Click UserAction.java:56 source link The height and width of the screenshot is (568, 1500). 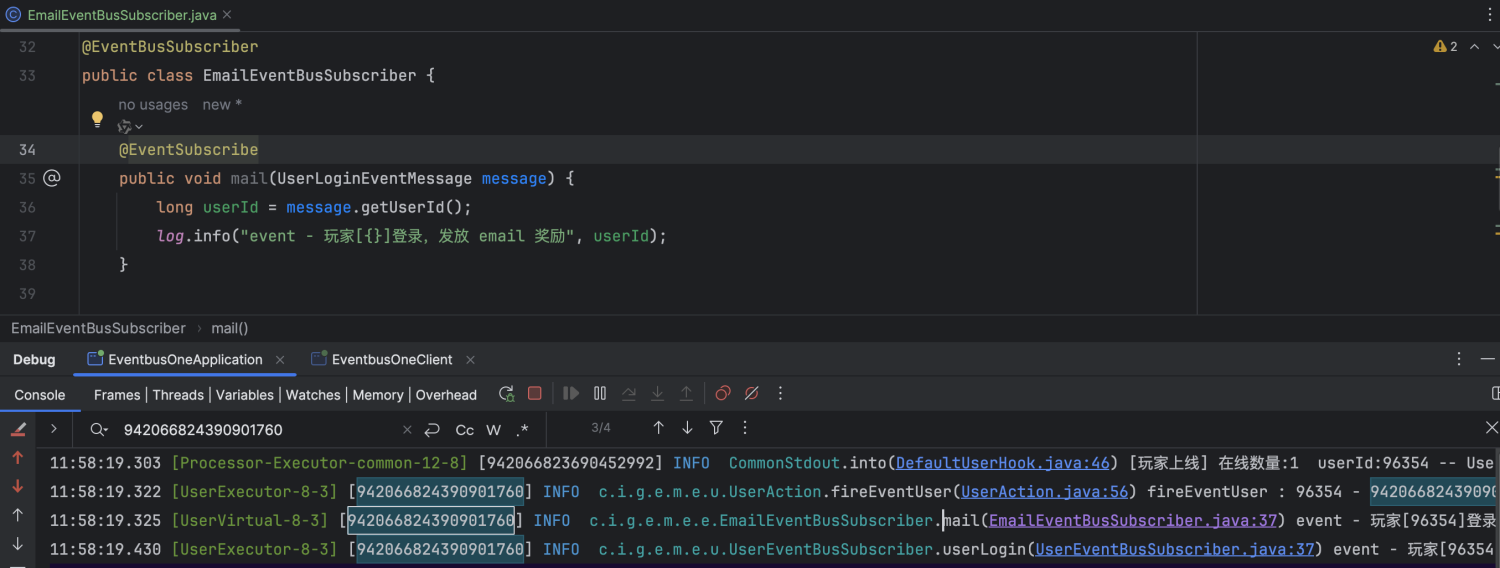click(x=1044, y=492)
